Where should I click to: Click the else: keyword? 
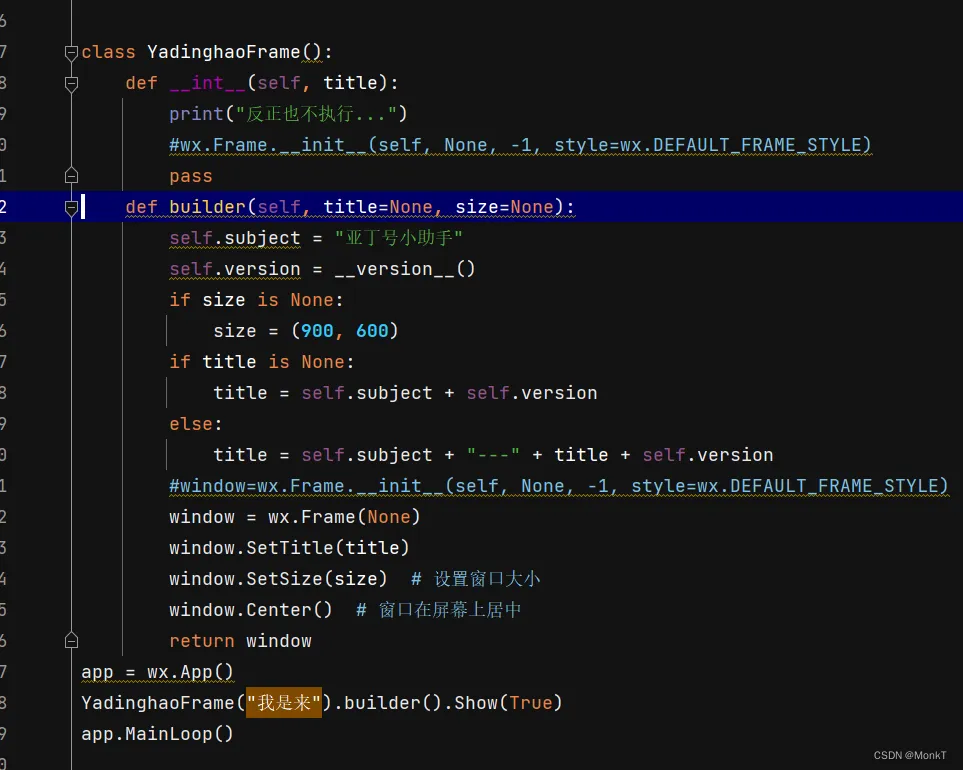click(195, 424)
